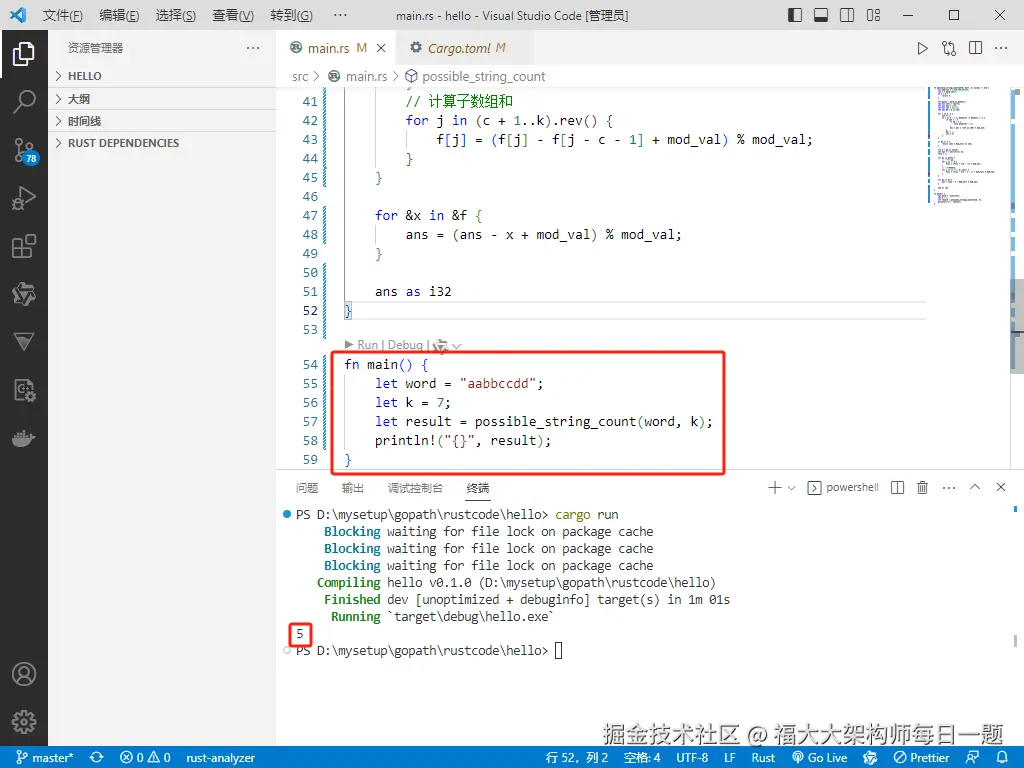Switch to the 问题 problems tab
1024x768 pixels.
pos(307,488)
